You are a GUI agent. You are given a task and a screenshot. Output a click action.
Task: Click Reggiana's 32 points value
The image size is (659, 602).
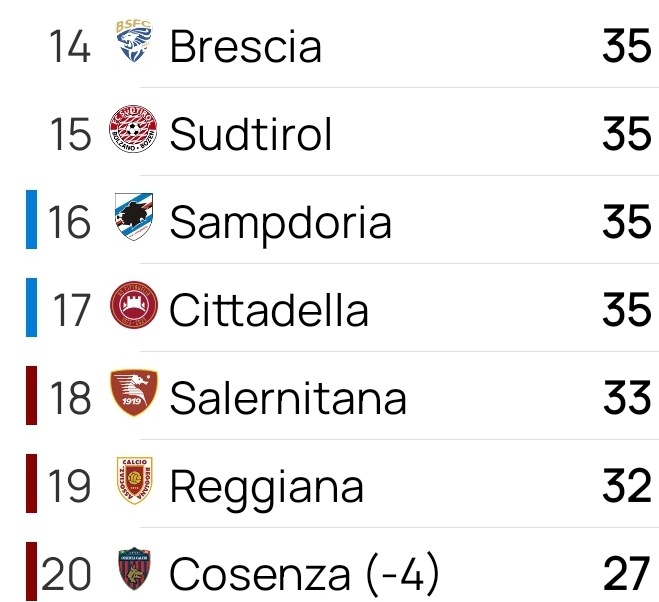627,486
